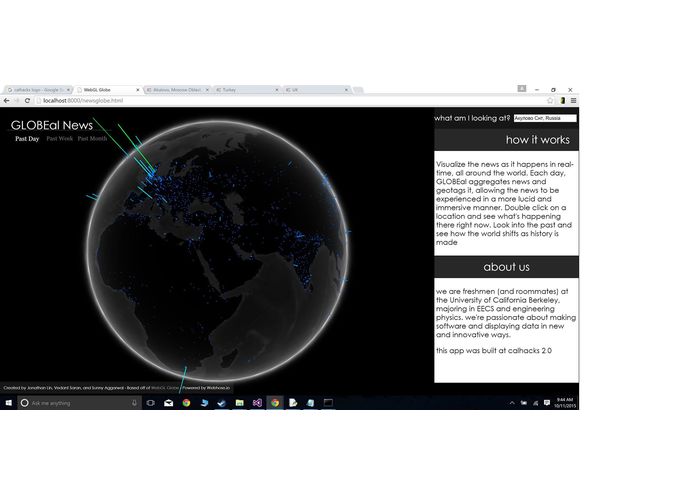Click the what am I looking at label
This screenshot has height=494, width=695.
point(472,118)
